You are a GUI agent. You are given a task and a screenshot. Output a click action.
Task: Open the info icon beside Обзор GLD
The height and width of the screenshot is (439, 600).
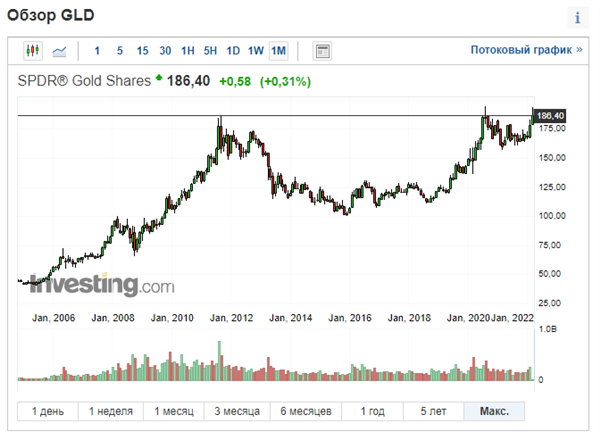pyautogui.click(x=577, y=18)
